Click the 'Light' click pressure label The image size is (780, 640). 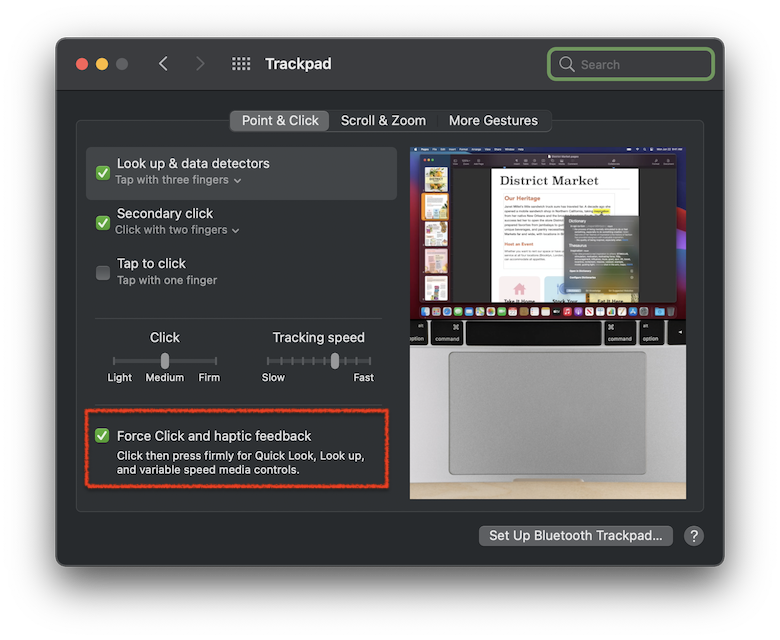[x=120, y=377]
